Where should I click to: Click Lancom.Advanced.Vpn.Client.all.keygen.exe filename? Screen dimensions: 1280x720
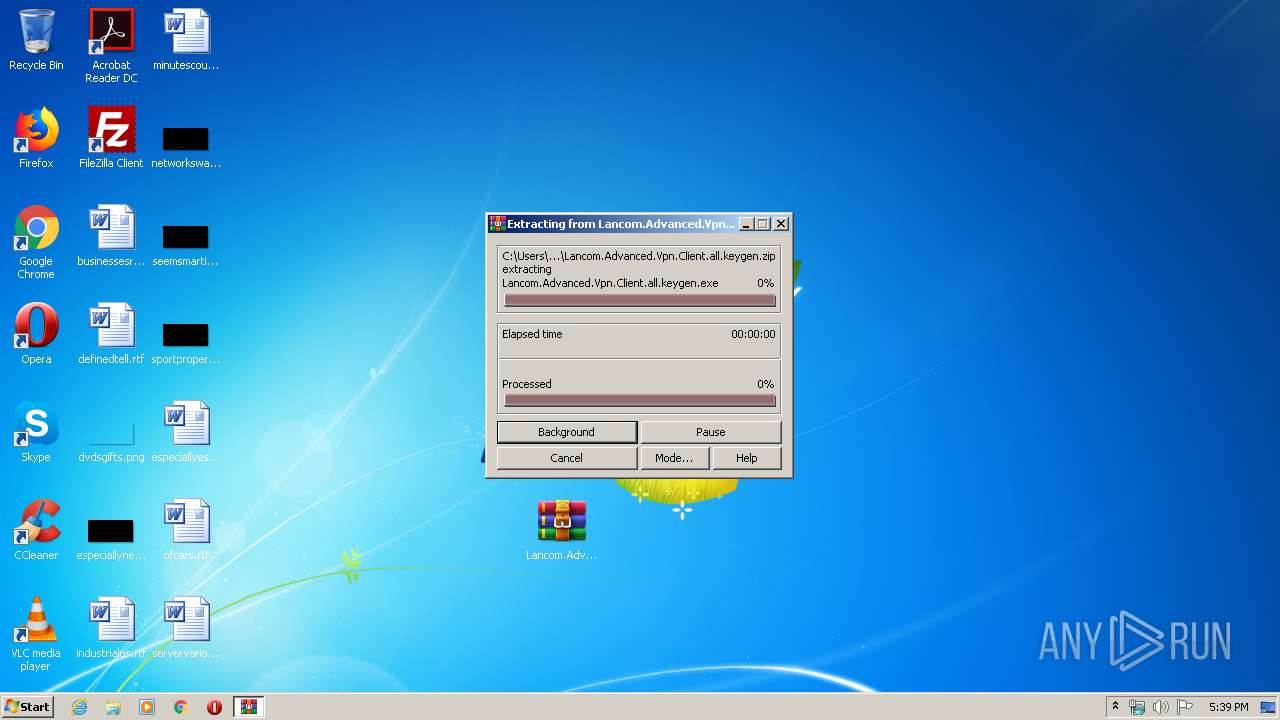point(610,283)
